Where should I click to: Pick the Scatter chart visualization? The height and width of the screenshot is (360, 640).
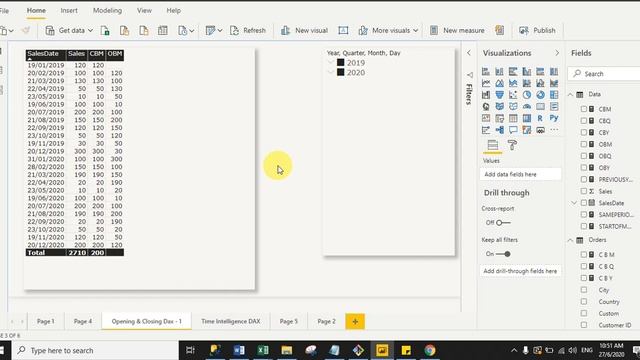click(513, 95)
